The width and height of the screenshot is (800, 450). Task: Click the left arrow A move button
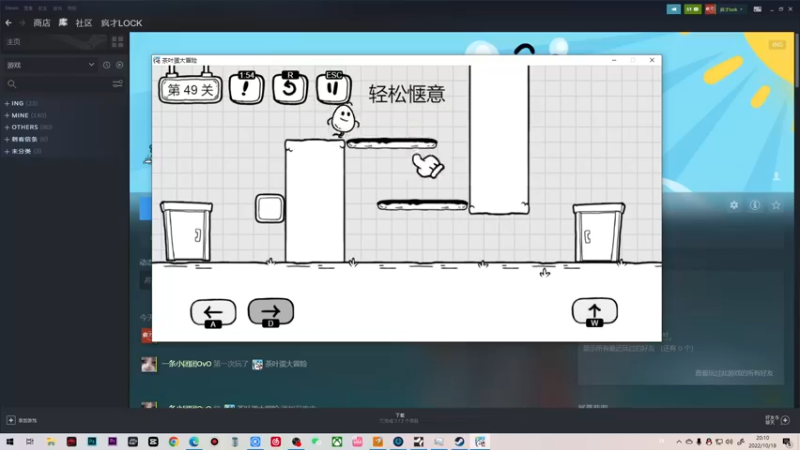(x=213, y=312)
